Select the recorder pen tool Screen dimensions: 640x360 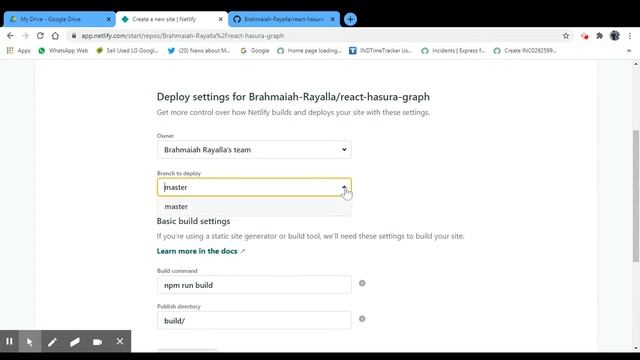(x=52, y=341)
